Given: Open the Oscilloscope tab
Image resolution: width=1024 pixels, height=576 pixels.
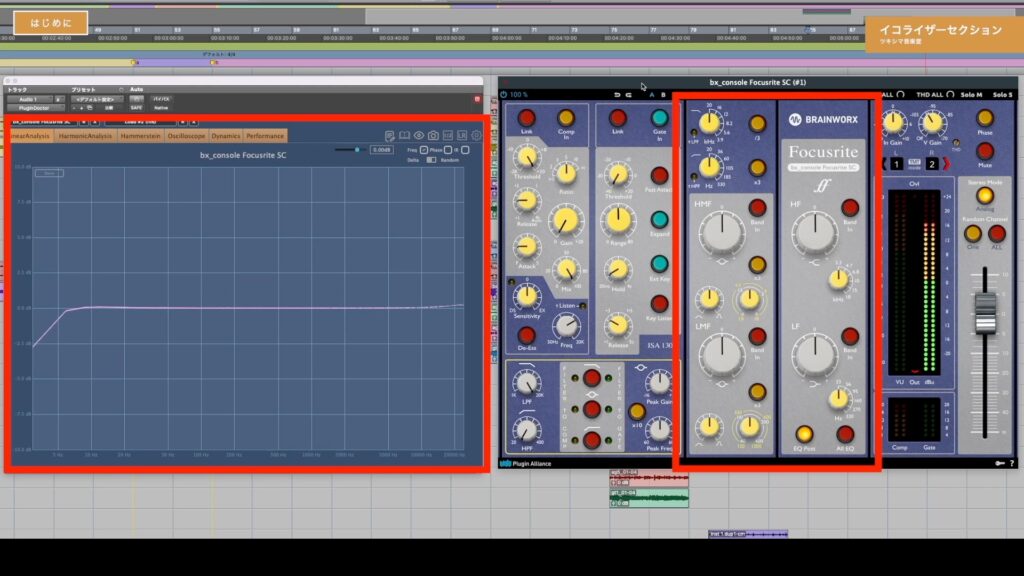Looking at the screenshot, I should [186, 136].
